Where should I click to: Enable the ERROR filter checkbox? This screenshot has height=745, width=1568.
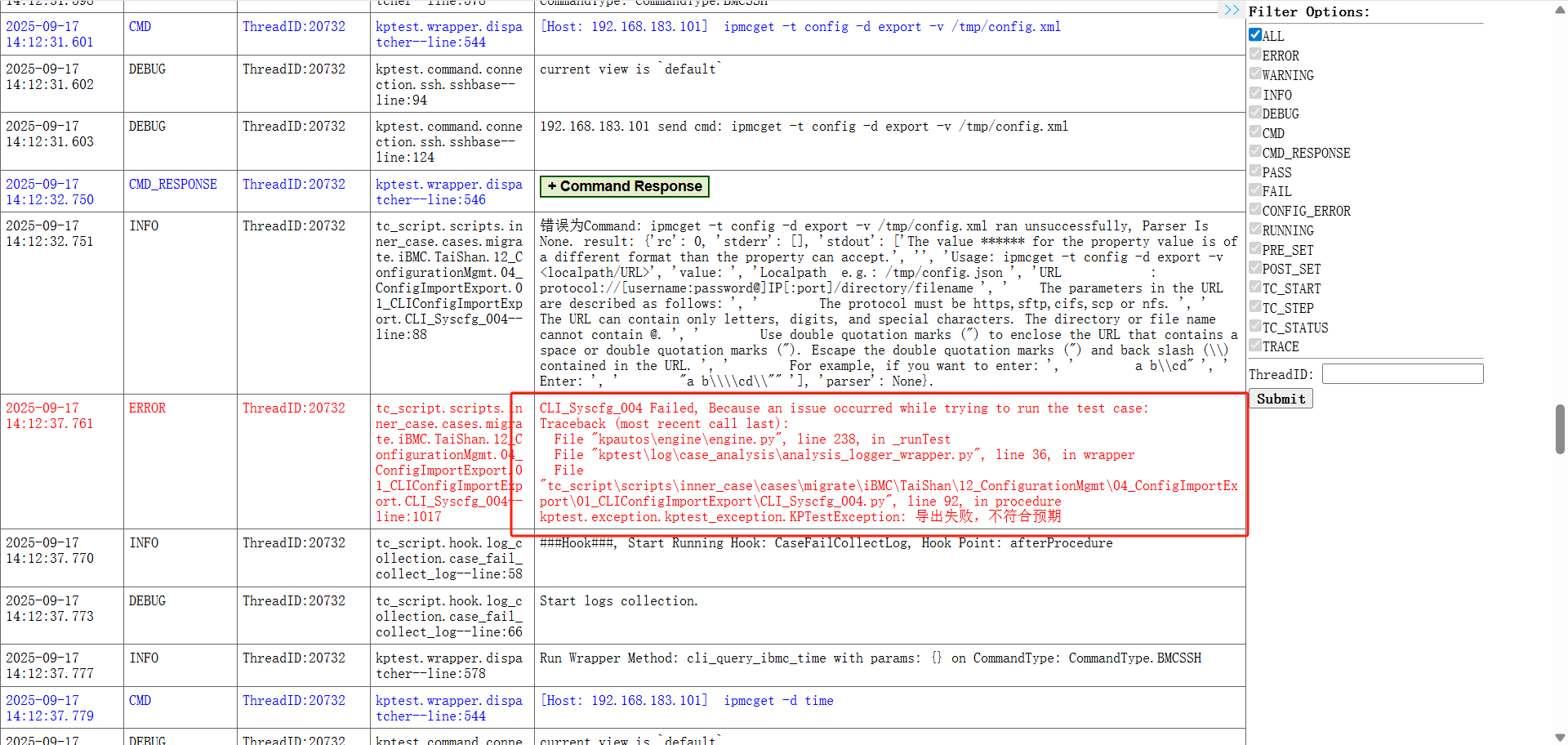1255,55
